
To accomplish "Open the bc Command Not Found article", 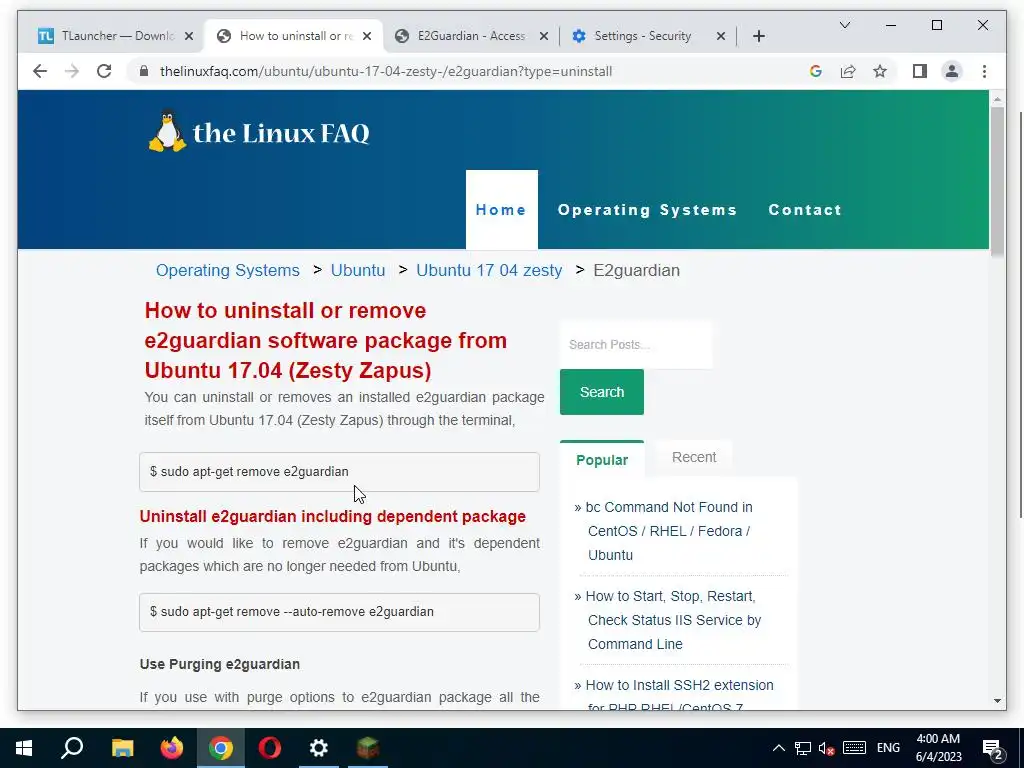I will [669, 531].
